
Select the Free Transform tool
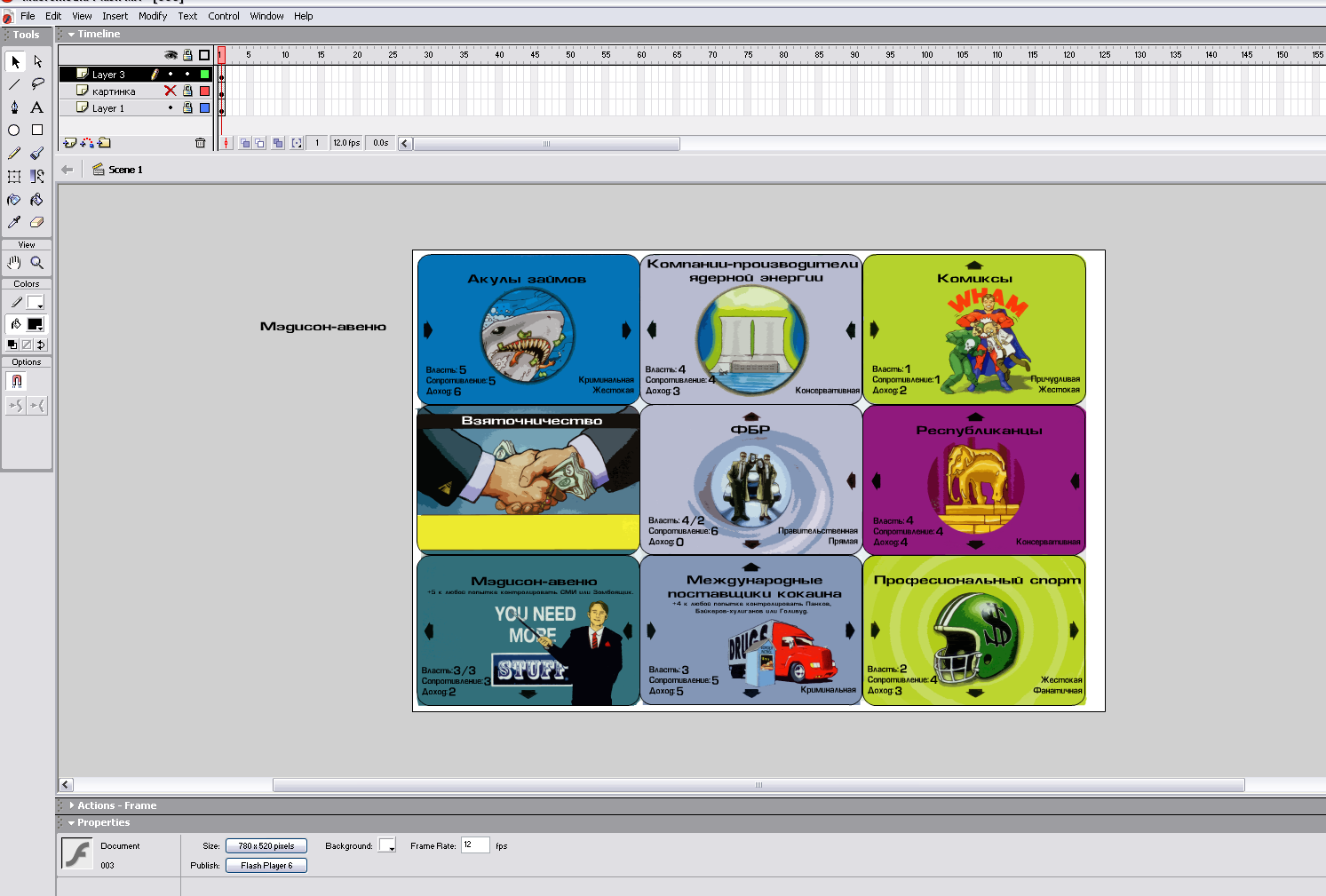15,177
